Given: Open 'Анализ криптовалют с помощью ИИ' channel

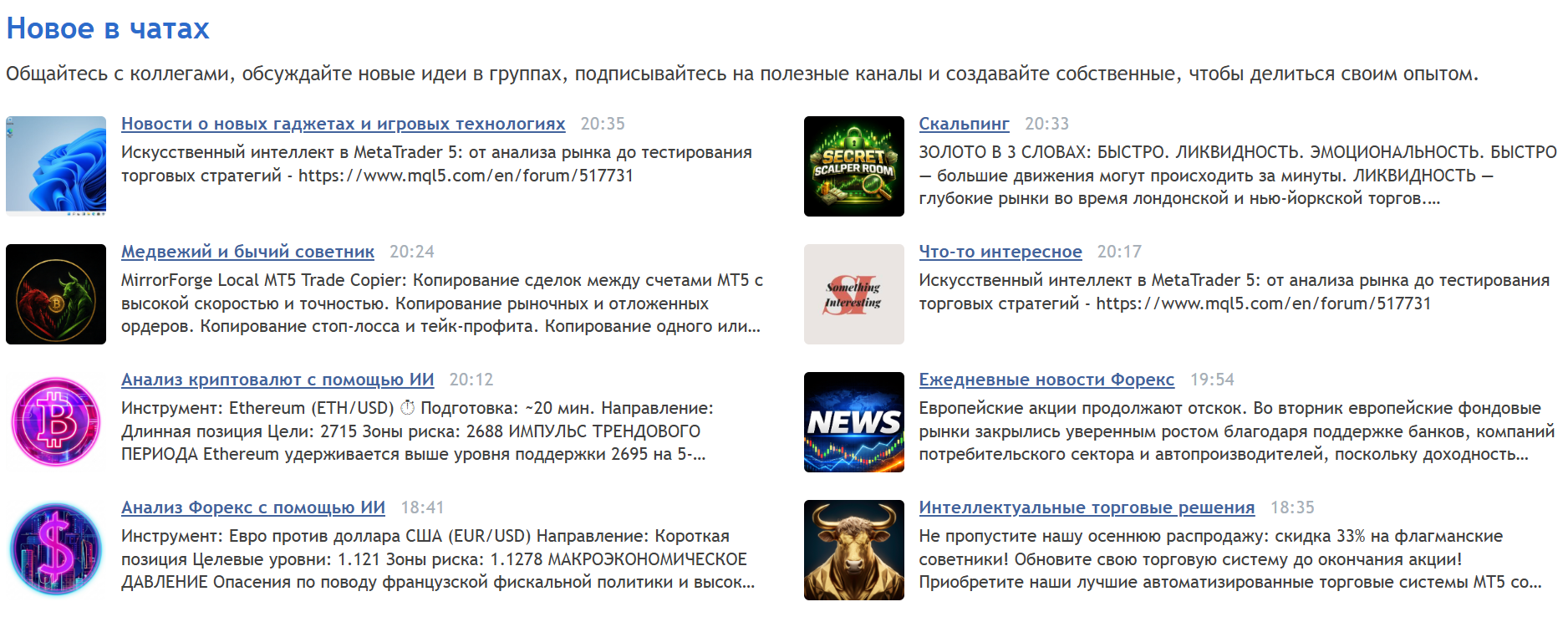Looking at the screenshot, I should tap(277, 380).
